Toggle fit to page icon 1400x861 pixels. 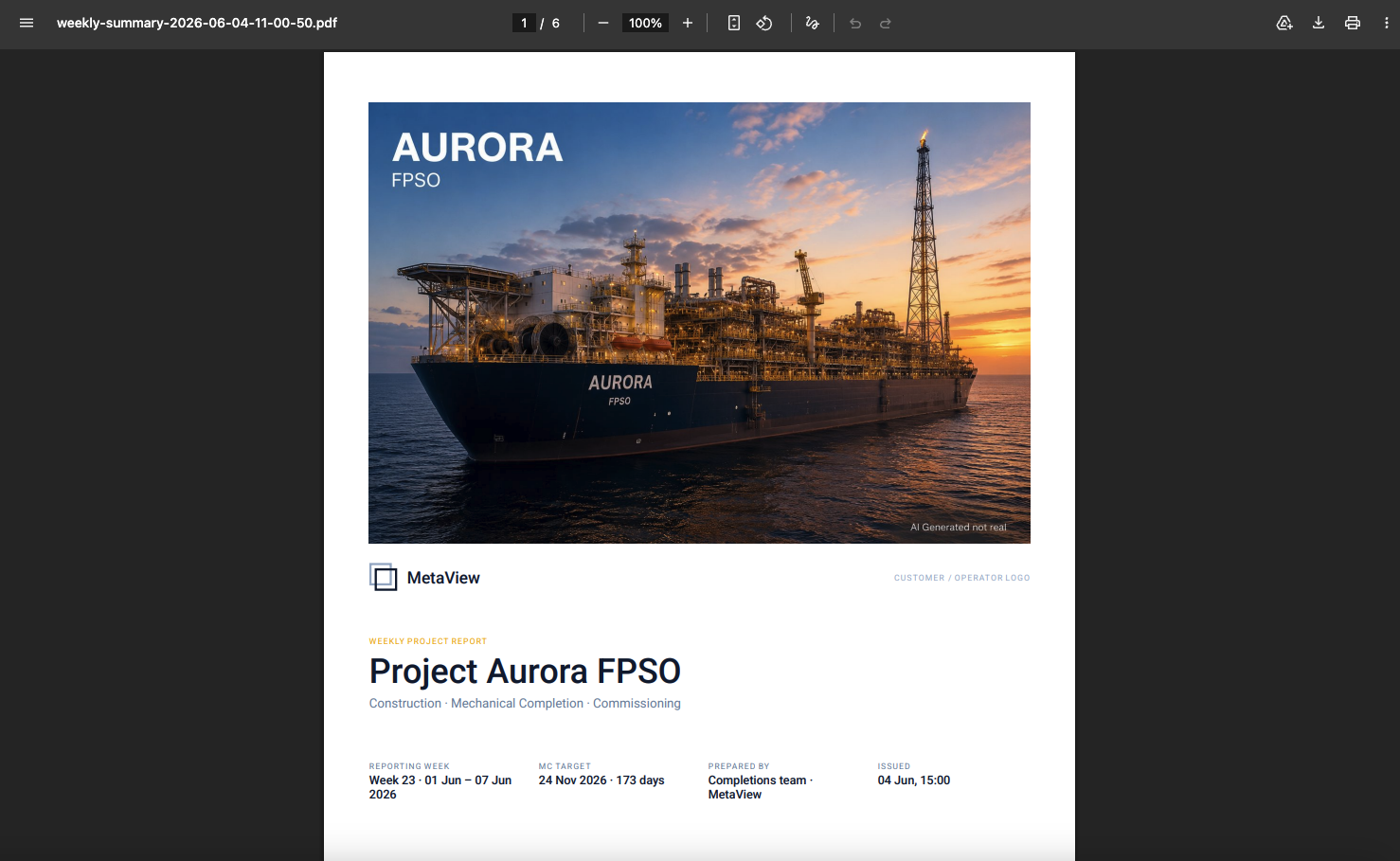(x=734, y=23)
